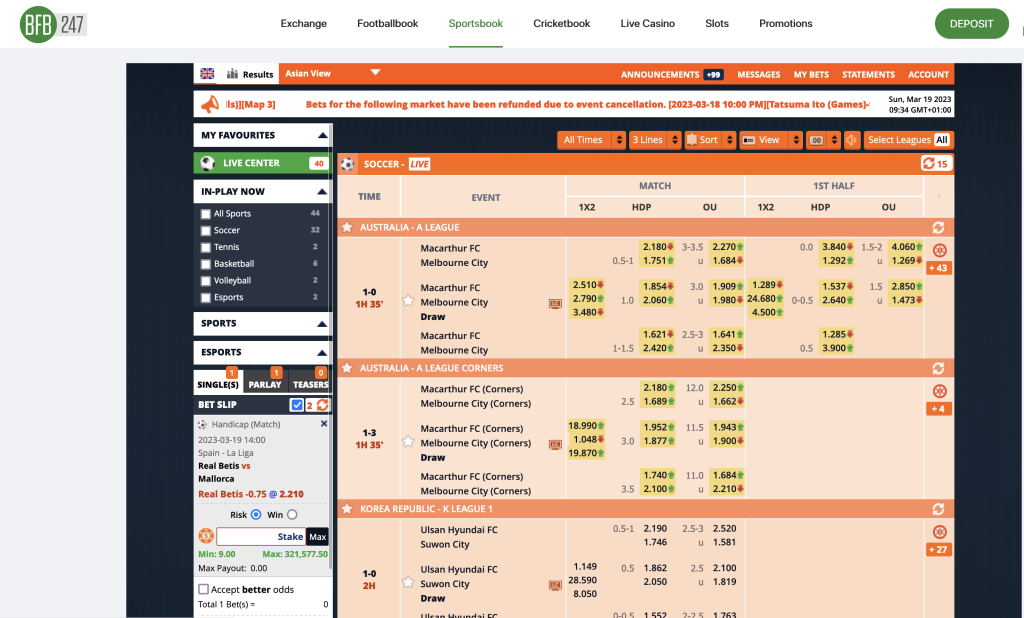Go to the Live Casino tab
Image resolution: width=1024 pixels, height=618 pixels.
click(647, 24)
